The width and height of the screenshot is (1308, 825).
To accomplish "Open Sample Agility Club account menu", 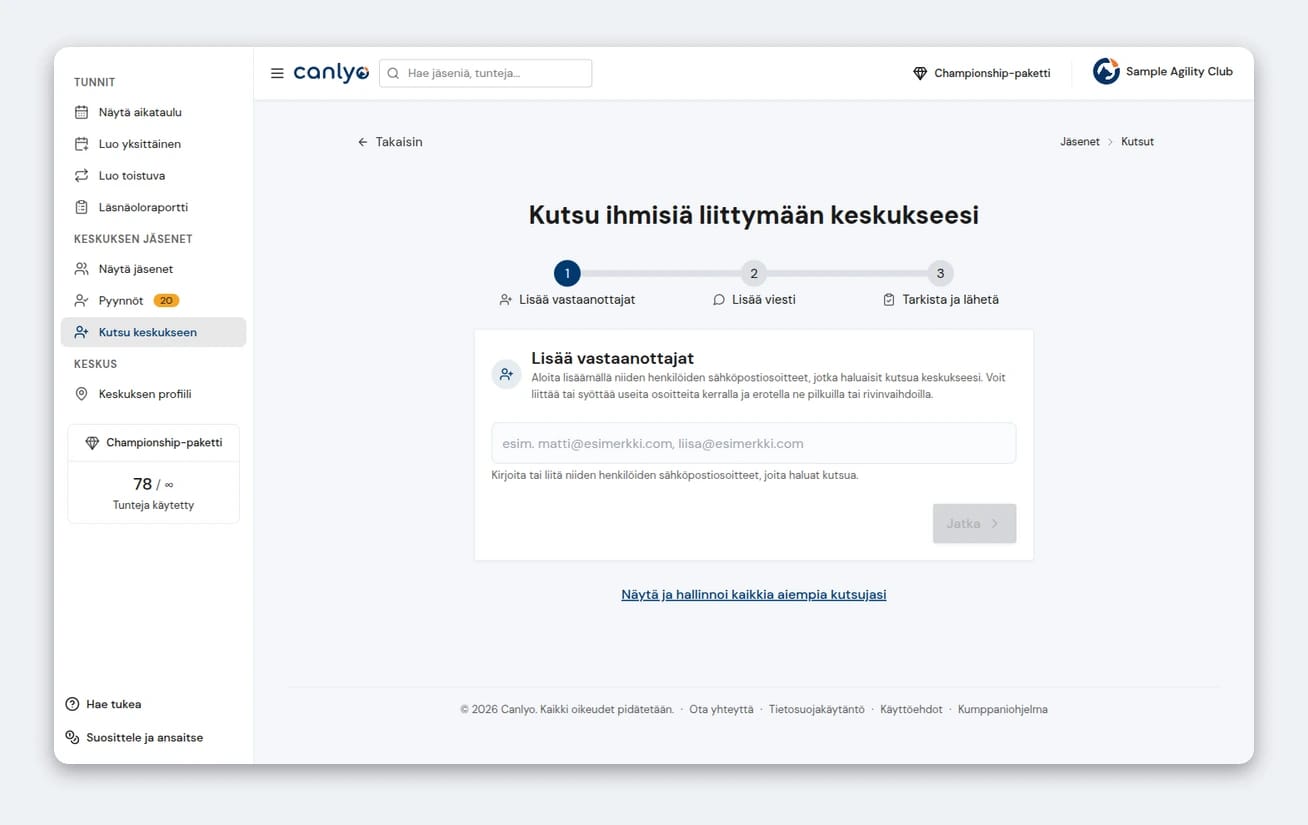I will (x=1163, y=71).
